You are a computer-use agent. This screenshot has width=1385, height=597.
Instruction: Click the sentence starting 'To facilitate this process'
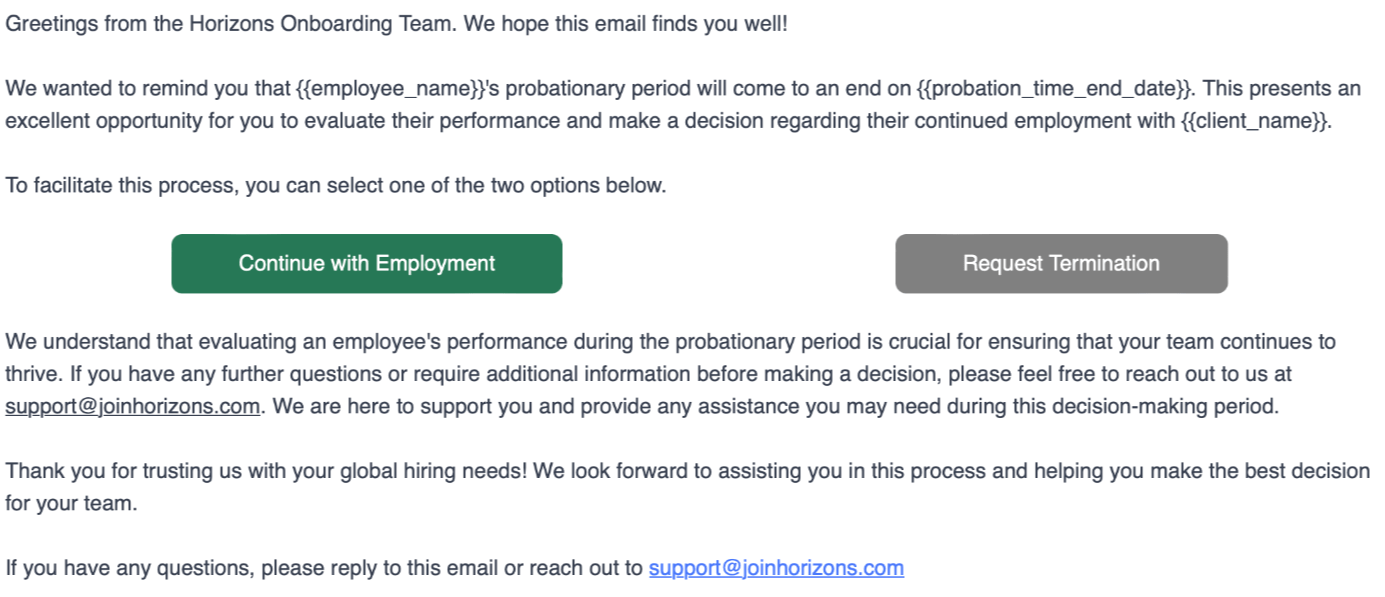(336, 185)
